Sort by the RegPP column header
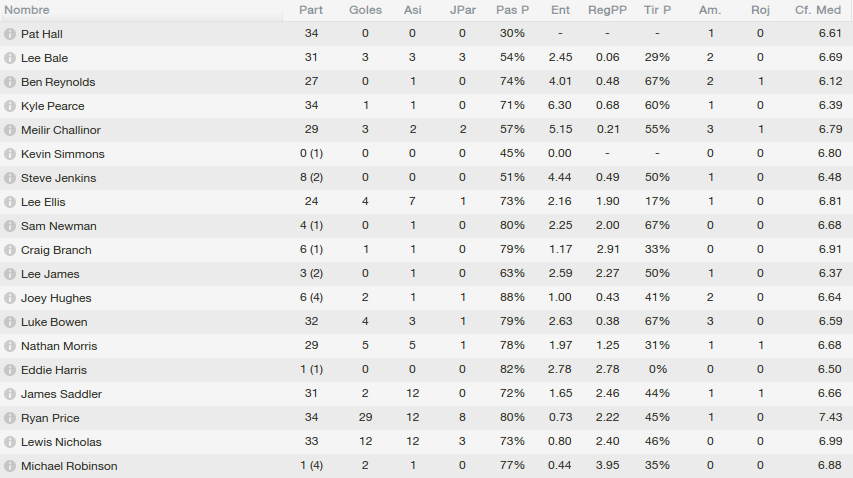This screenshot has width=853, height=478. [607, 10]
